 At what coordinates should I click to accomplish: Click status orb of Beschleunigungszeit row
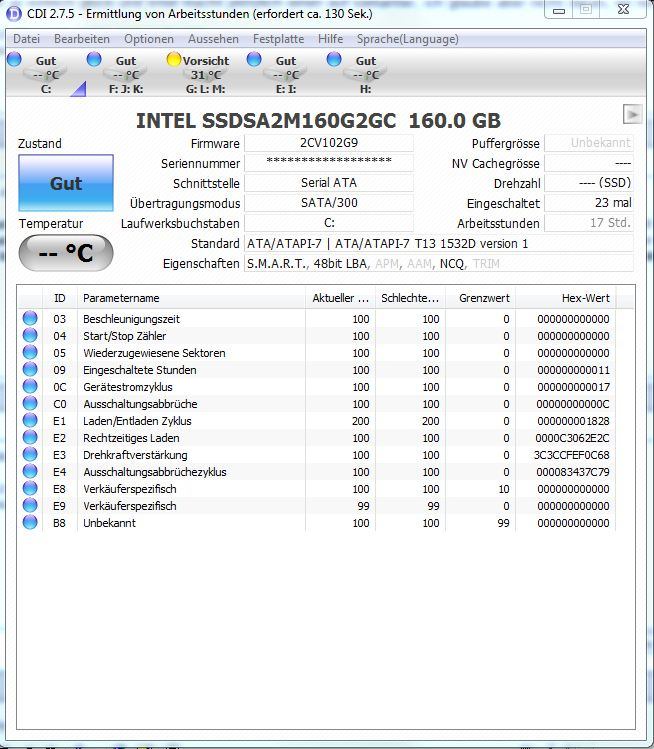(30, 318)
